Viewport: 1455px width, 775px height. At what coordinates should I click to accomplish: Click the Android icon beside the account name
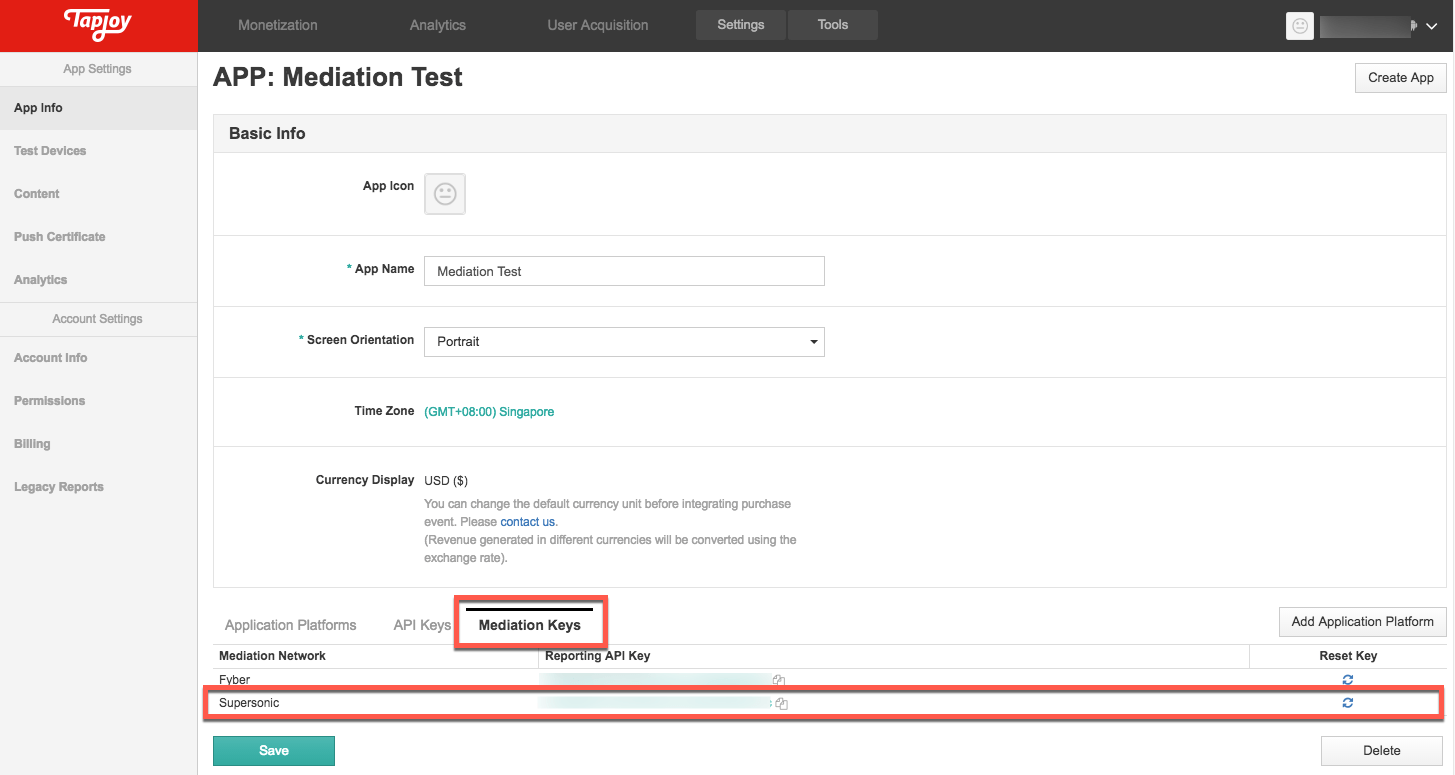pos(1416,25)
